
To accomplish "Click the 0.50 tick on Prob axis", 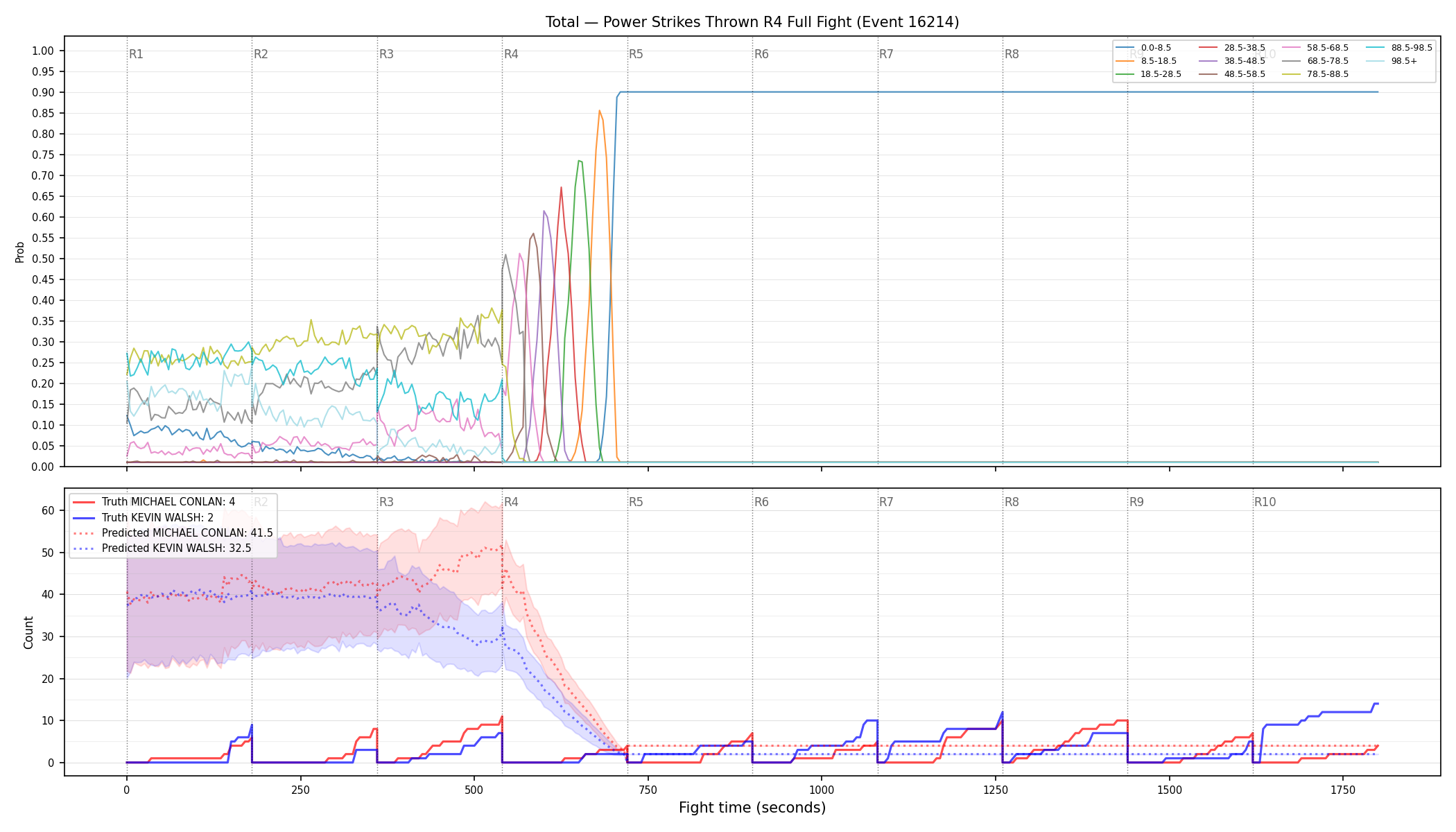I will [43, 259].
